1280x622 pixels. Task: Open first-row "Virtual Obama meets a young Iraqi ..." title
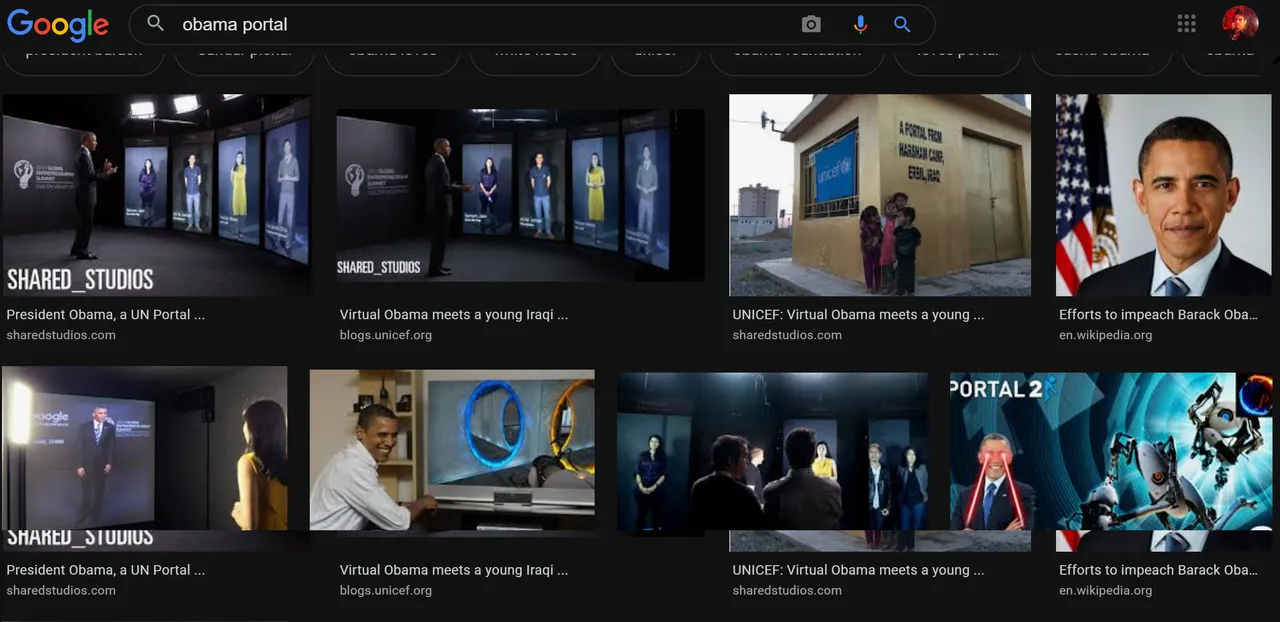pyautogui.click(x=454, y=314)
